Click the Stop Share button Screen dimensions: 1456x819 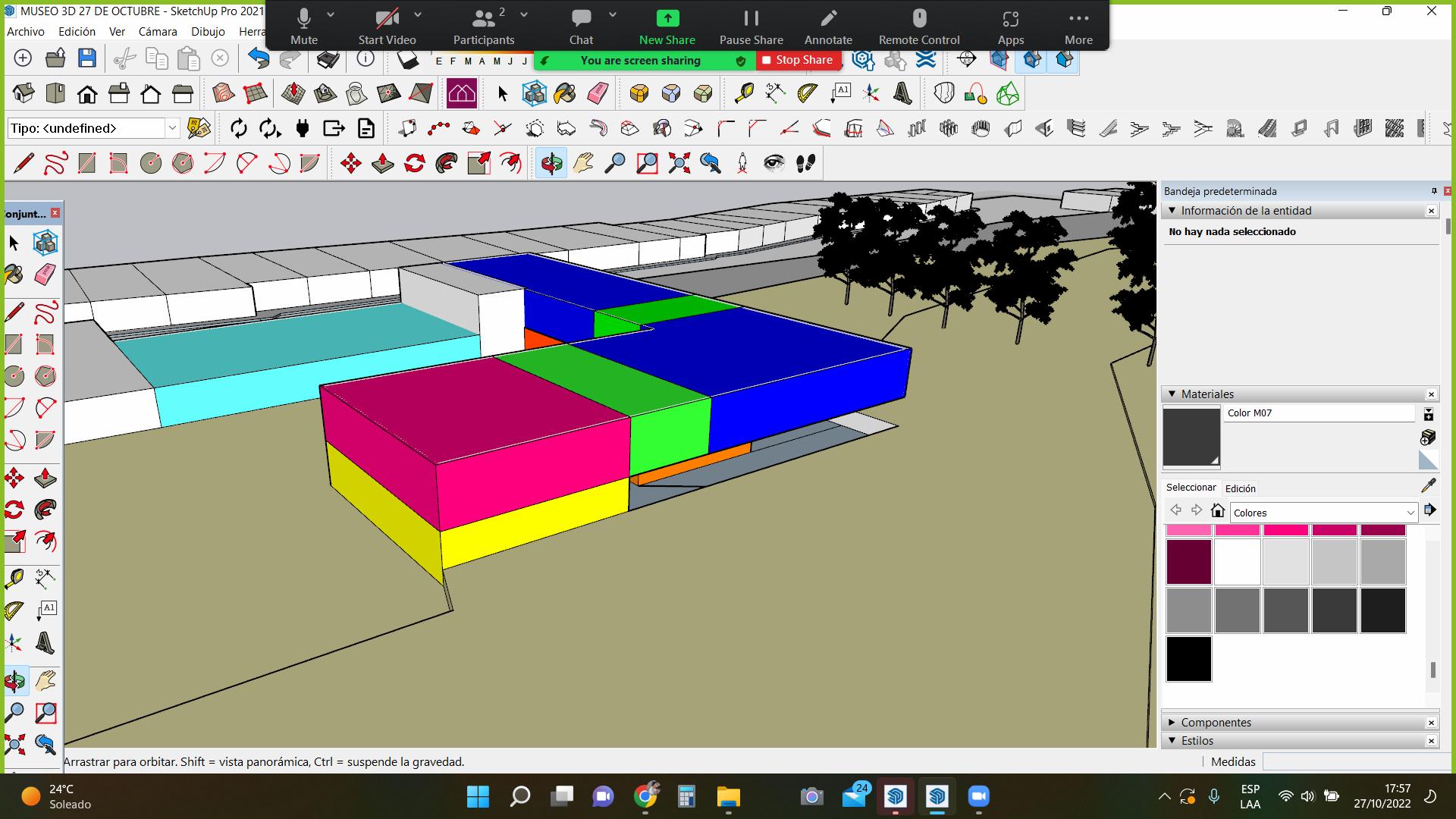798,60
